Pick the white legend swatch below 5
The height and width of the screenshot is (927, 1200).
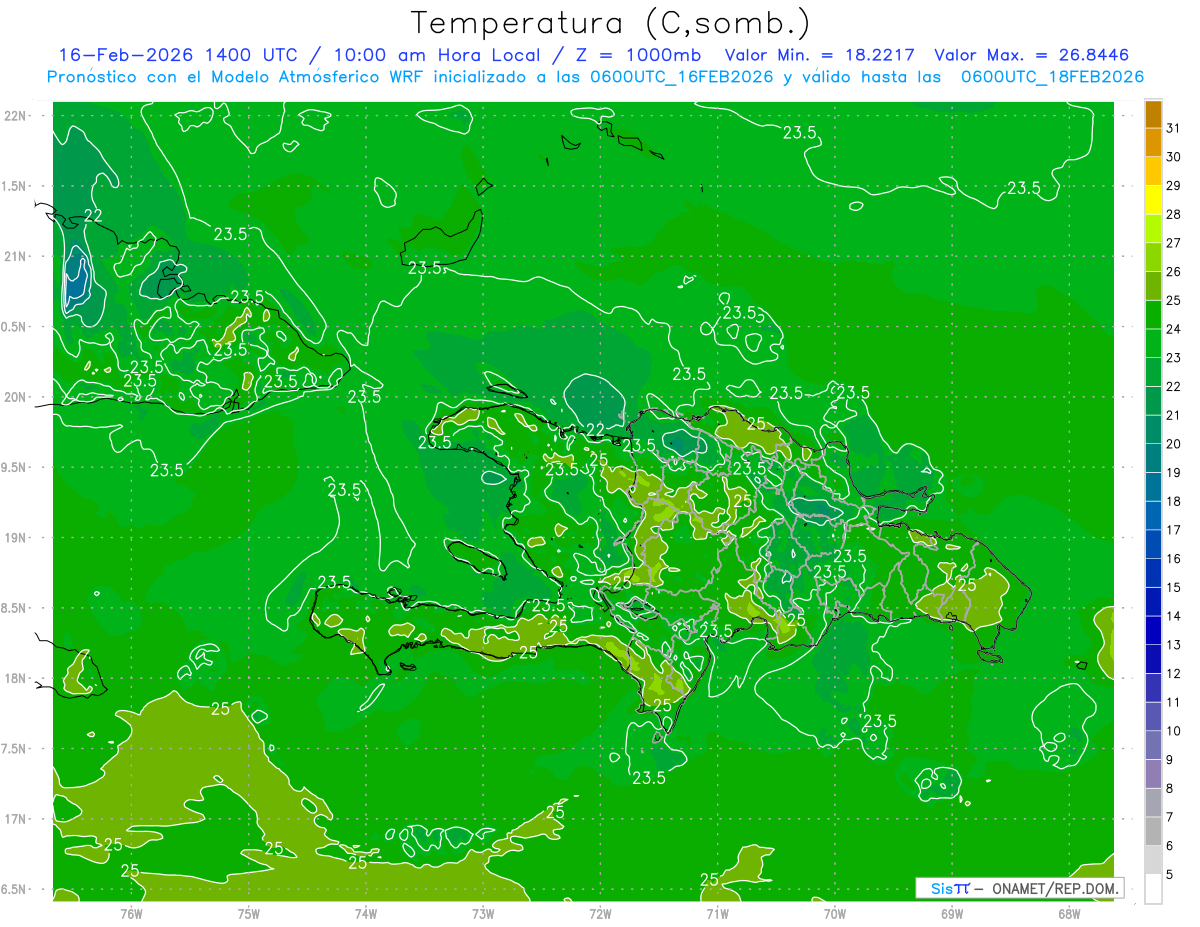coord(1153,889)
